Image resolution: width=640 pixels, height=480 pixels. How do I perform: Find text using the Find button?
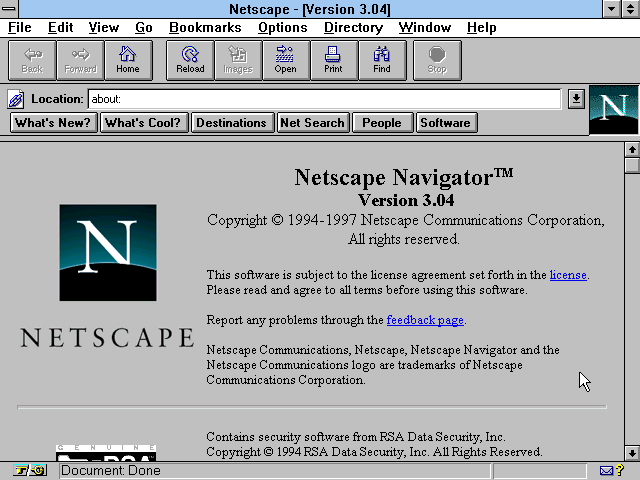pyautogui.click(x=382, y=60)
